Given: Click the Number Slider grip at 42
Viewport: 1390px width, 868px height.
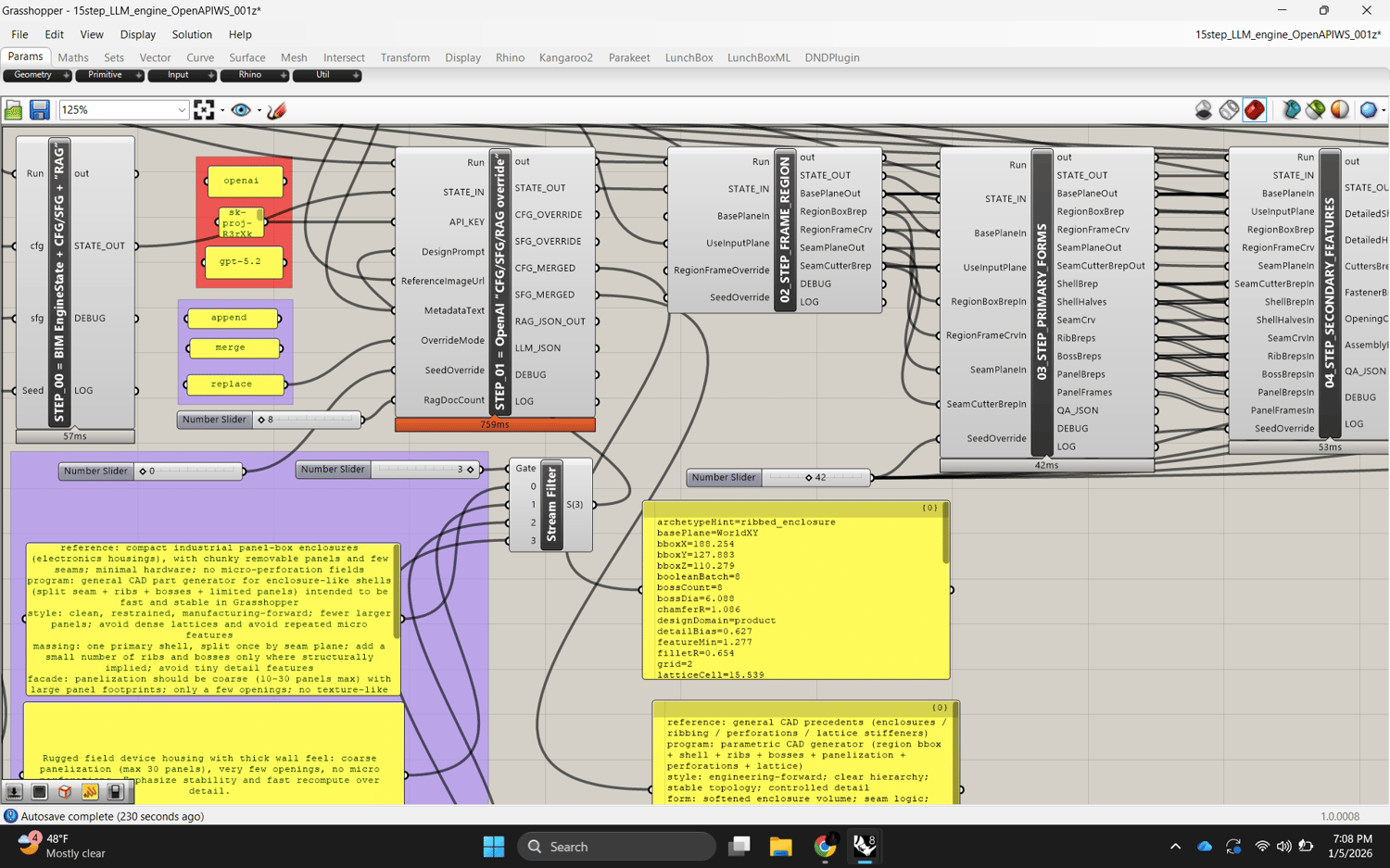Looking at the screenshot, I should [808, 478].
